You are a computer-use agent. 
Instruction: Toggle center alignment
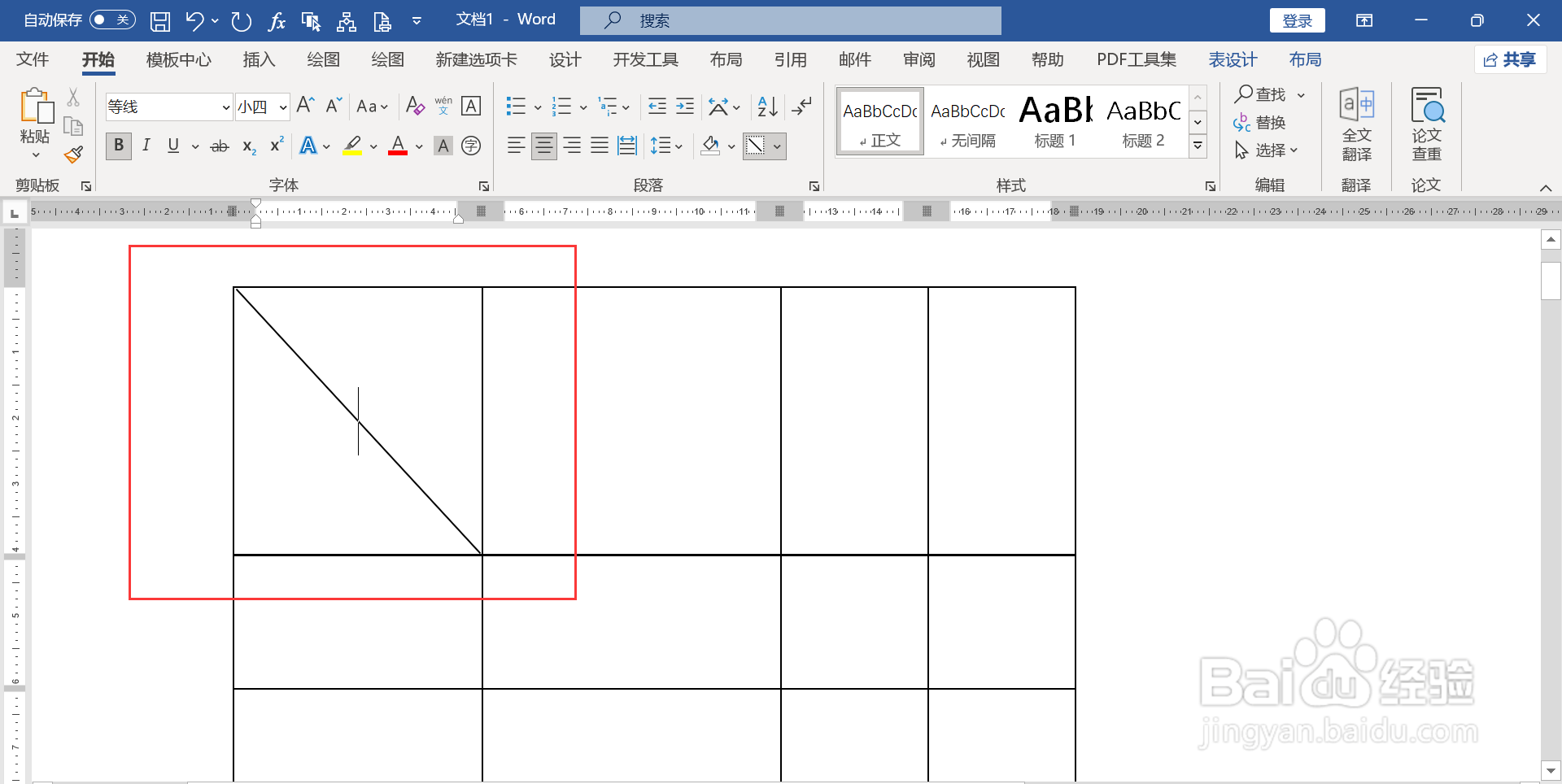[x=544, y=146]
